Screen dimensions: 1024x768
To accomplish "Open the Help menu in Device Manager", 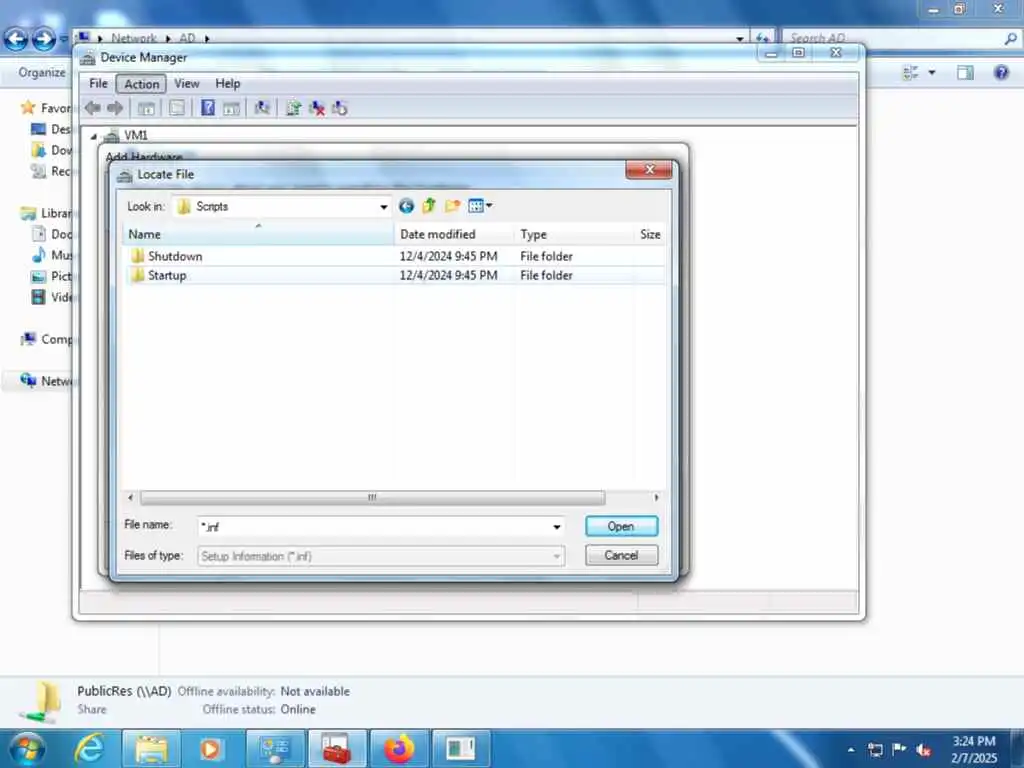I will pos(228,84).
